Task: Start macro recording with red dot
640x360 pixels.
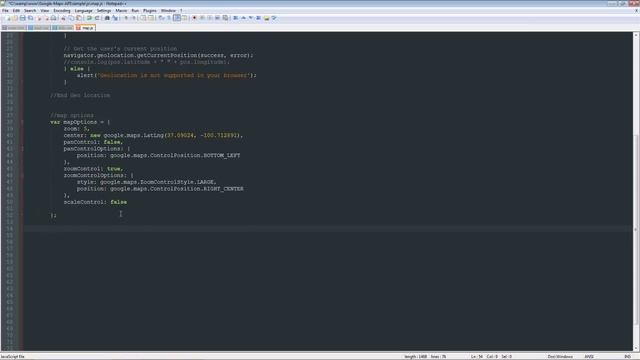Action: [x=194, y=18]
